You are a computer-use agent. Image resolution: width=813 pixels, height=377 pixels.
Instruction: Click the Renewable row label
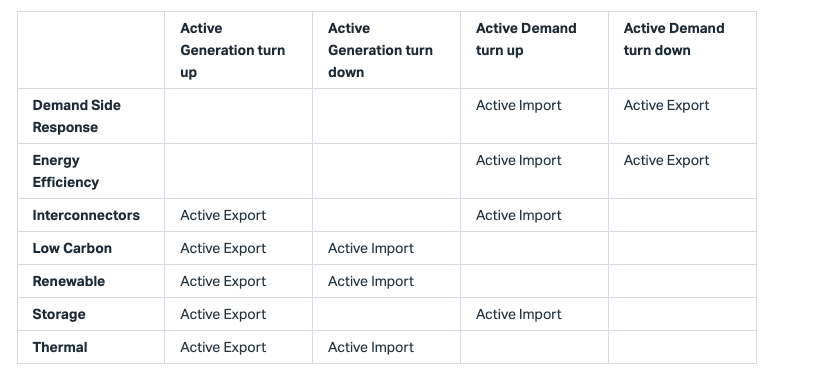pyautogui.click(x=68, y=282)
